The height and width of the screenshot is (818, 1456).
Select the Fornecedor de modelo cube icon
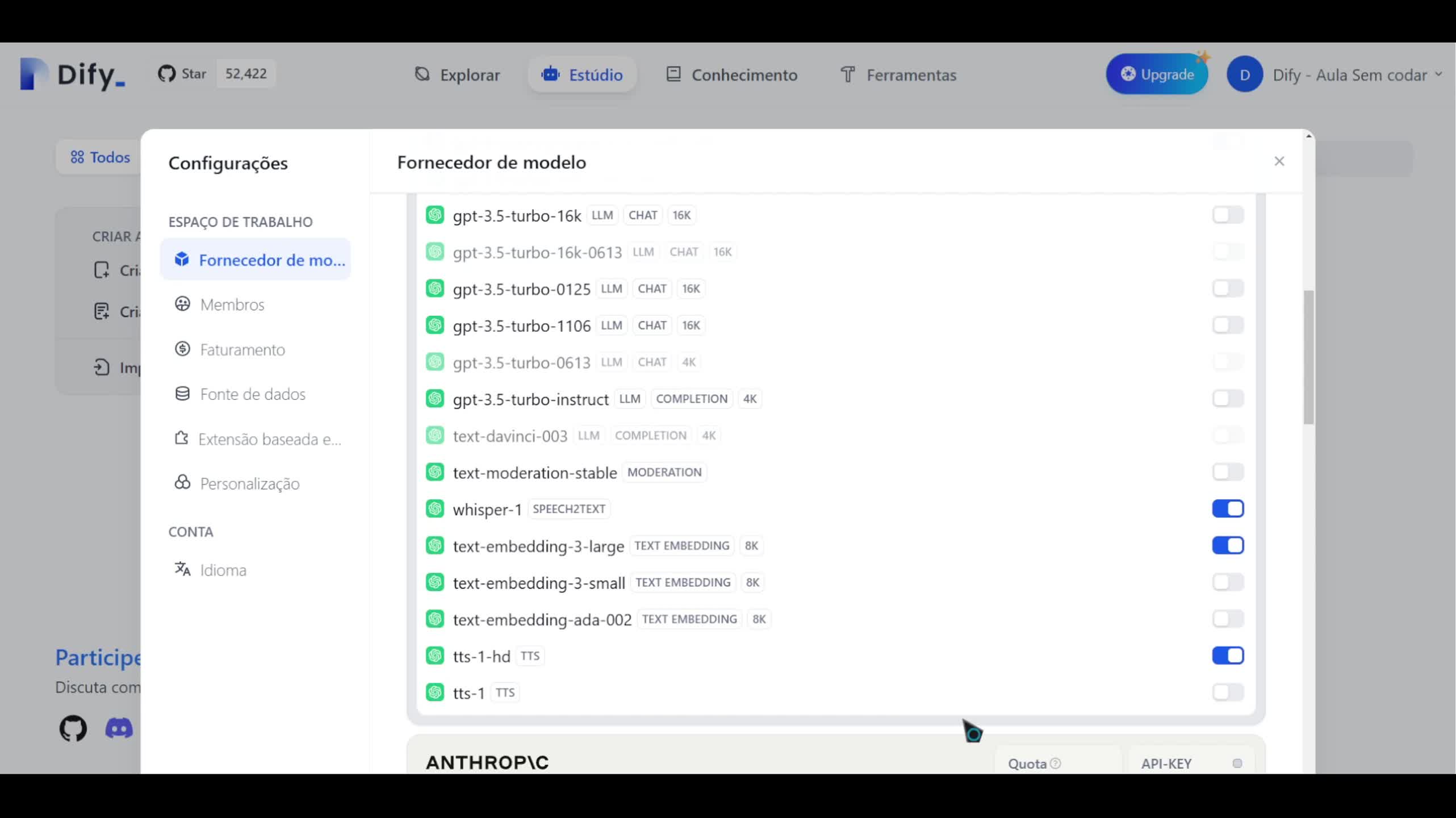(x=182, y=259)
